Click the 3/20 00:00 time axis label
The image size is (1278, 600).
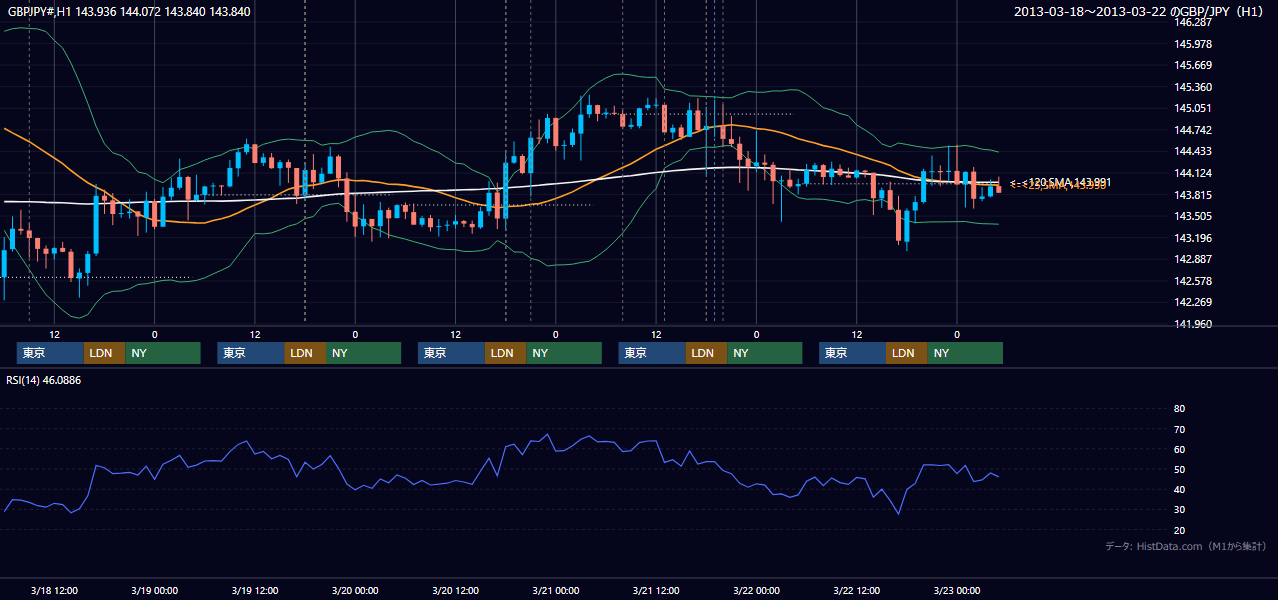click(x=355, y=590)
